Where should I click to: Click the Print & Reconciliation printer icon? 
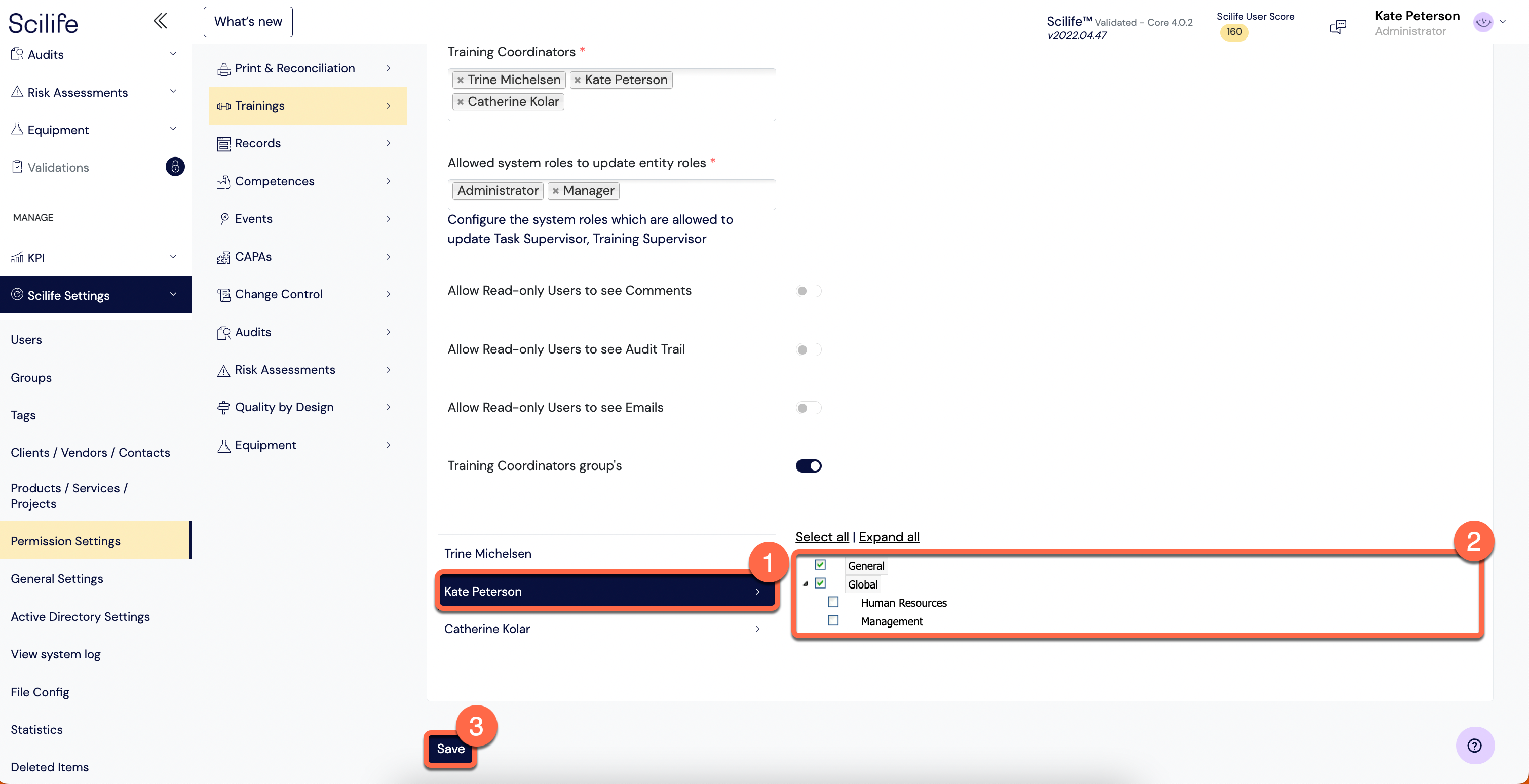coord(224,69)
